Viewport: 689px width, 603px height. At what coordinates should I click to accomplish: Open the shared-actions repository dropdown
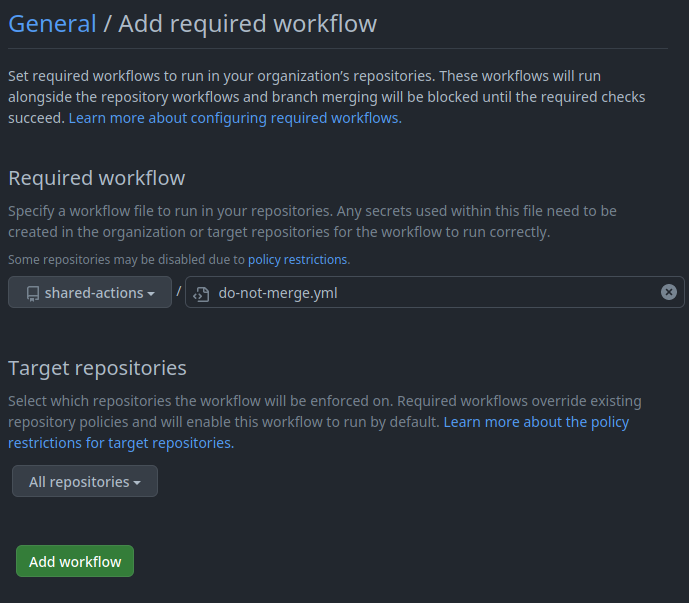[x=90, y=292]
